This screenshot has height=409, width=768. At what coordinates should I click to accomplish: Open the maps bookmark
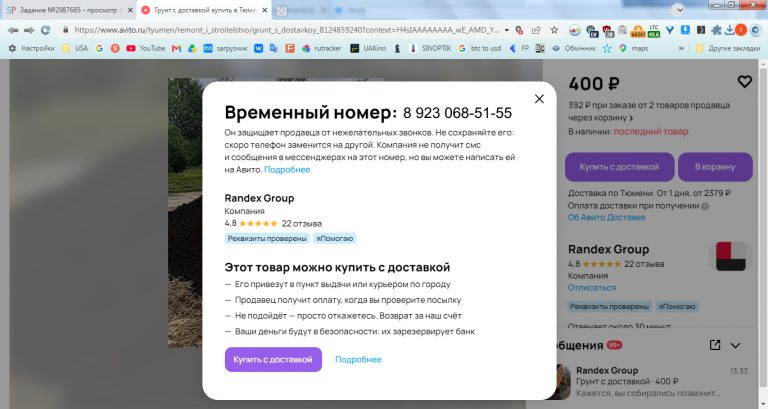point(634,48)
